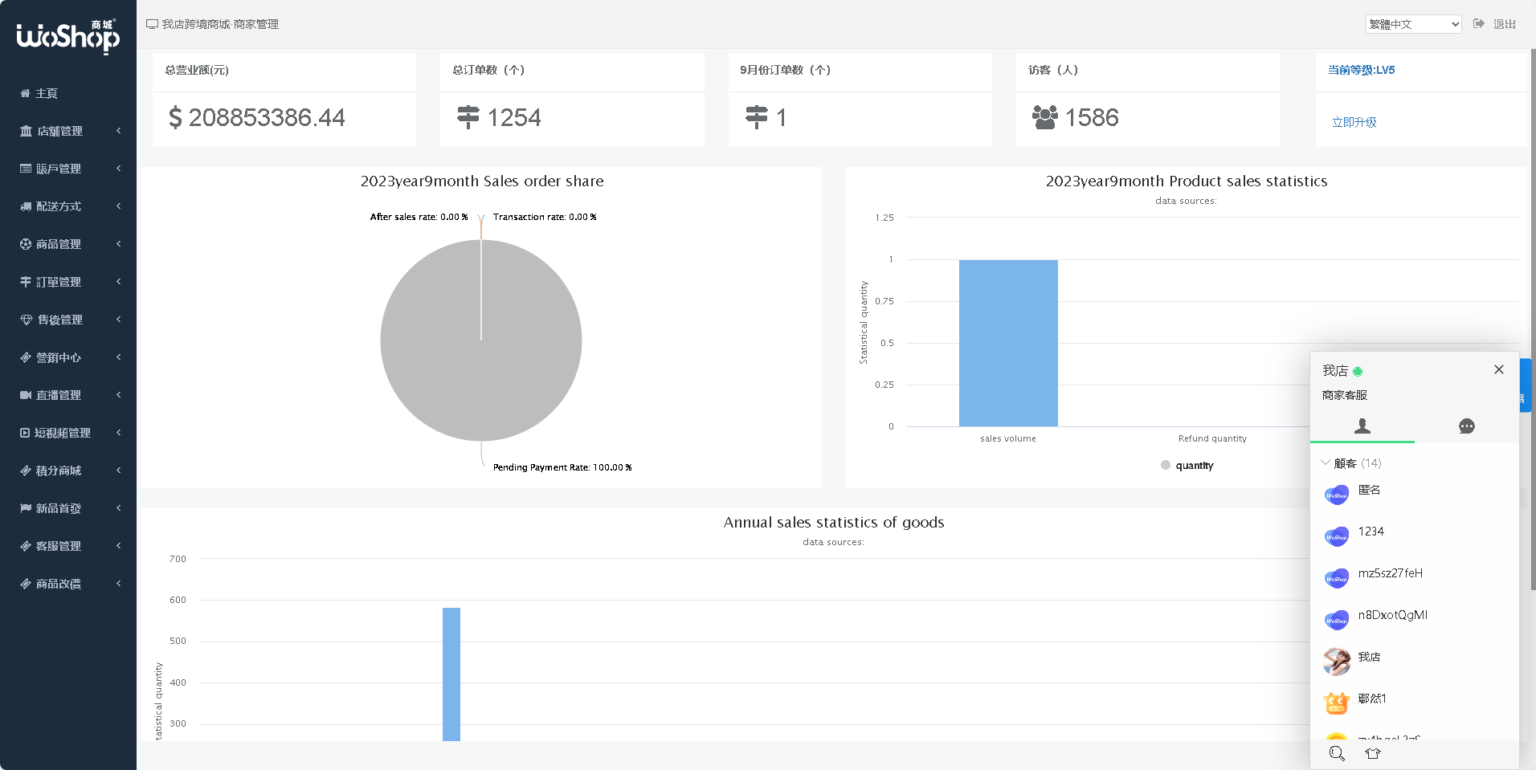Click the WoShop logo
1536x770 pixels.
click(x=68, y=37)
